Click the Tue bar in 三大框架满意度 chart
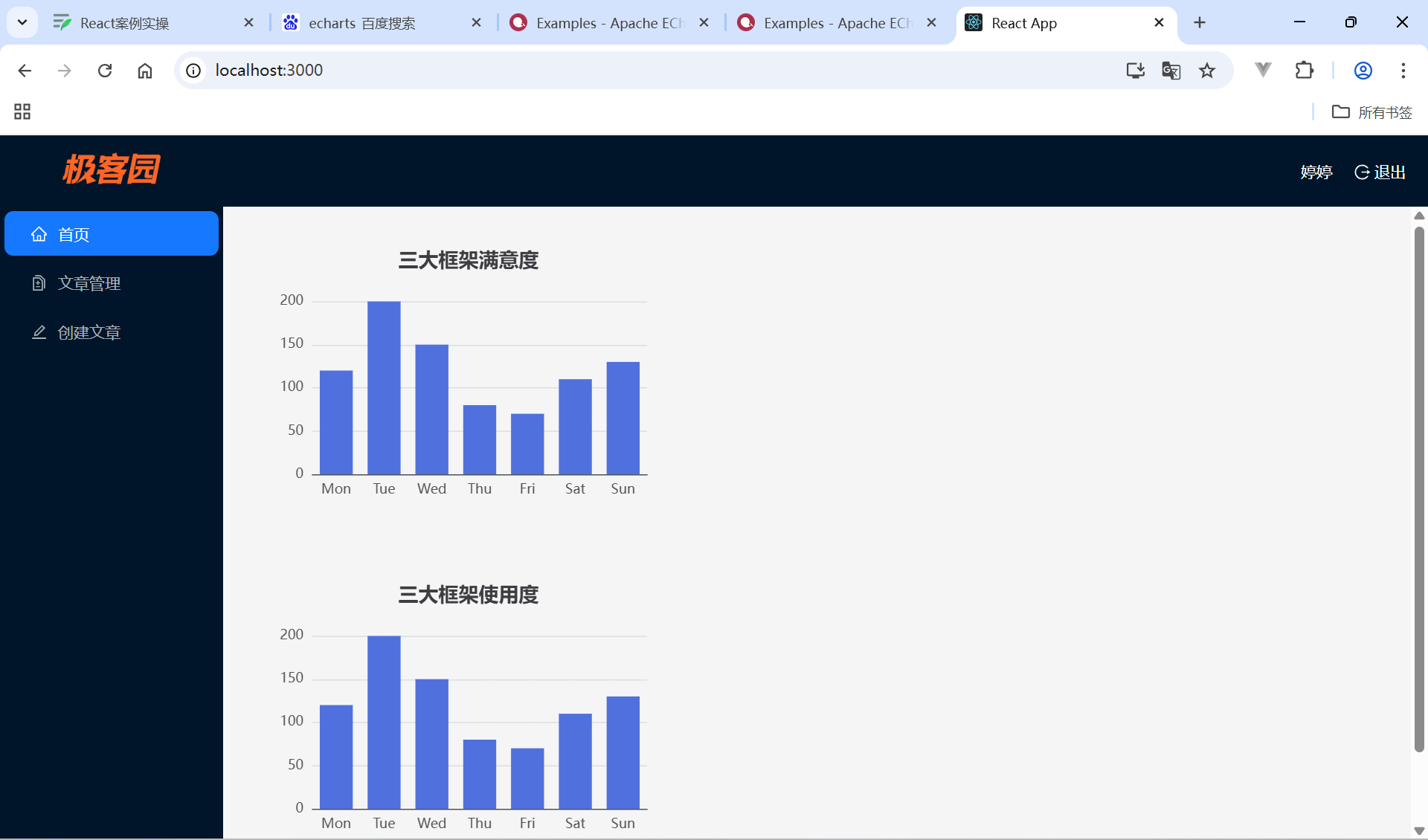1428x840 pixels. click(384, 387)
